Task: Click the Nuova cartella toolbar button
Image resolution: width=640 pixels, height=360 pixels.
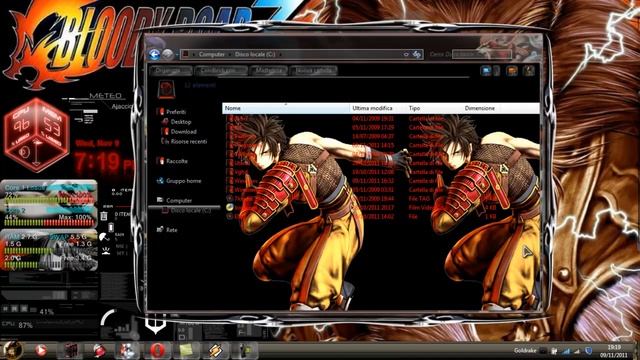Action: (313, 71)
